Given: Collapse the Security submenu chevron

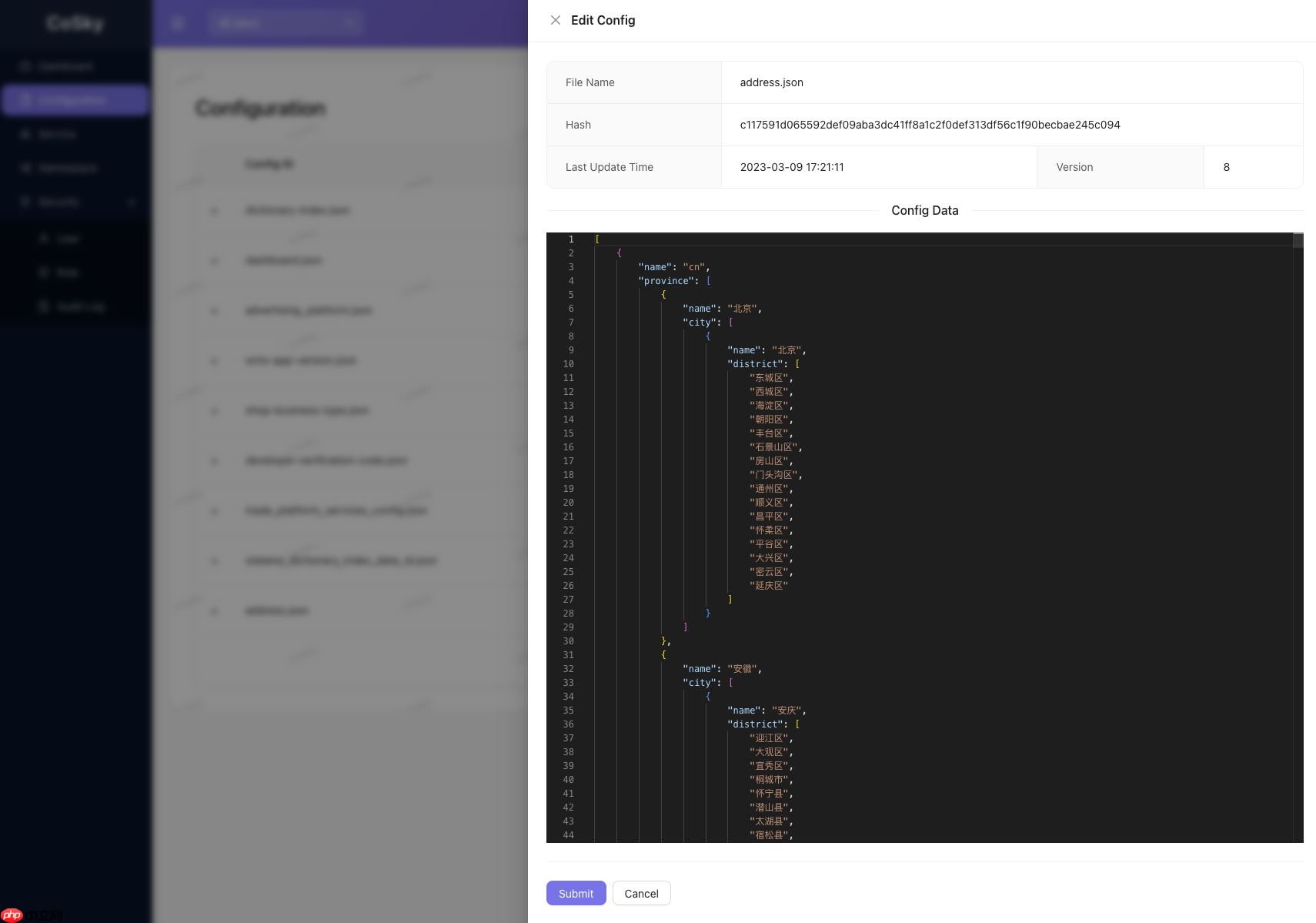Looking at the screenshot, I should [x=131, y=202].
